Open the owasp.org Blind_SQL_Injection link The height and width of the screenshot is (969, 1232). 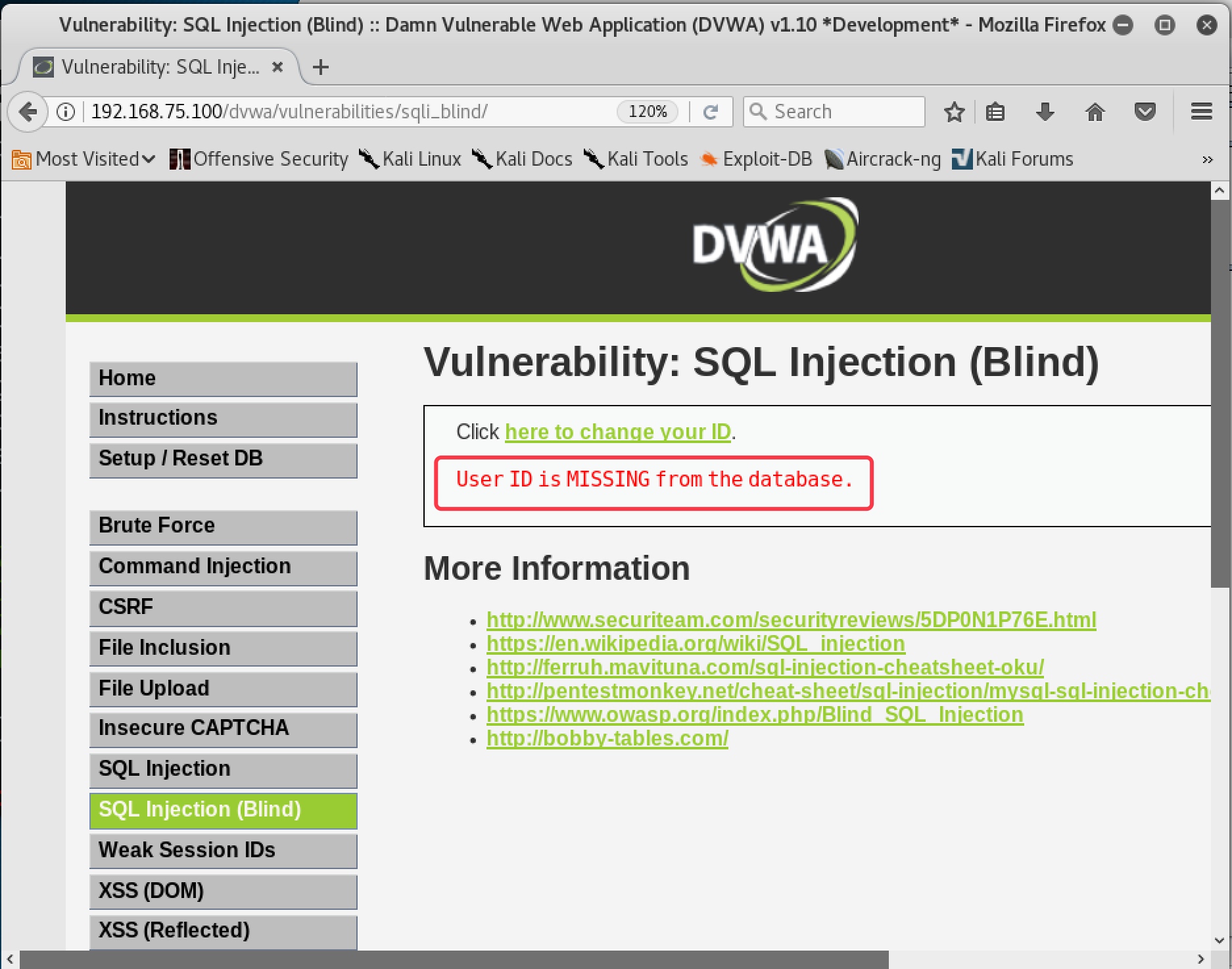point(755,715)
